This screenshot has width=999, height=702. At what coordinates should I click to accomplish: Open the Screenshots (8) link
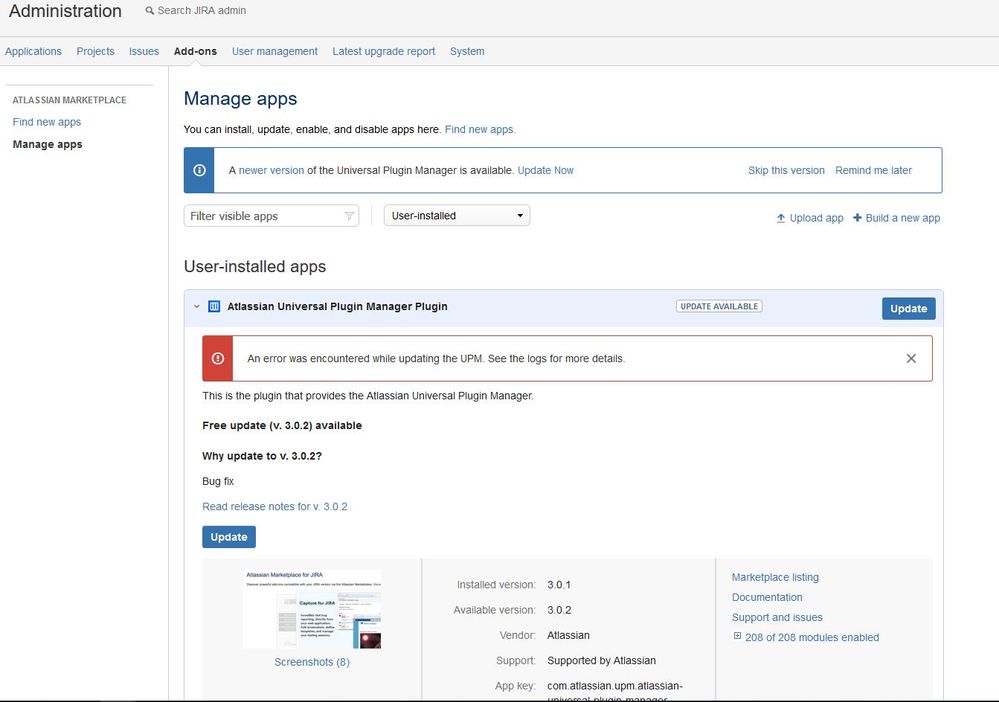pos(312,662)
